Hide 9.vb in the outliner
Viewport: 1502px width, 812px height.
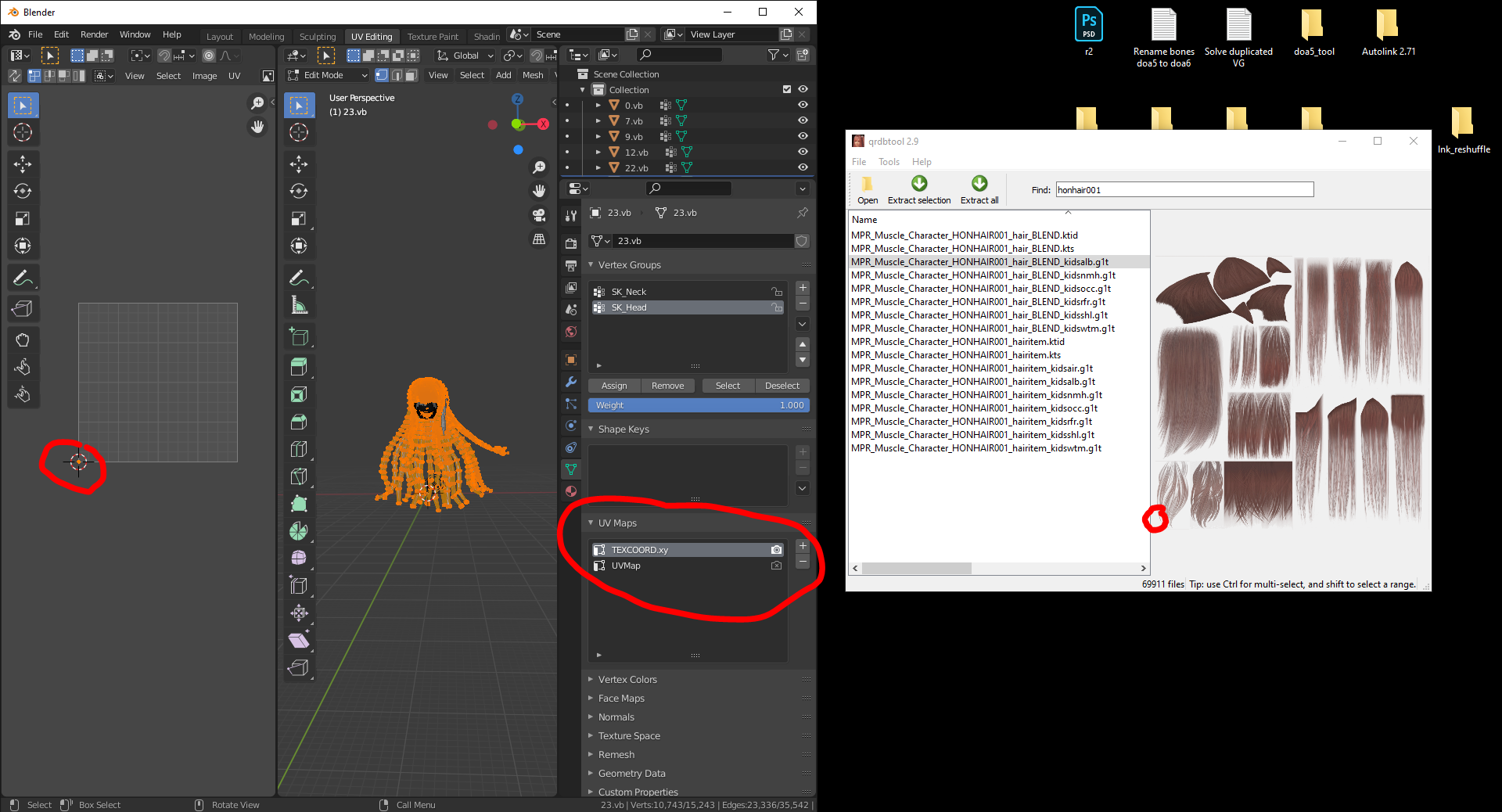coord(803,136)
